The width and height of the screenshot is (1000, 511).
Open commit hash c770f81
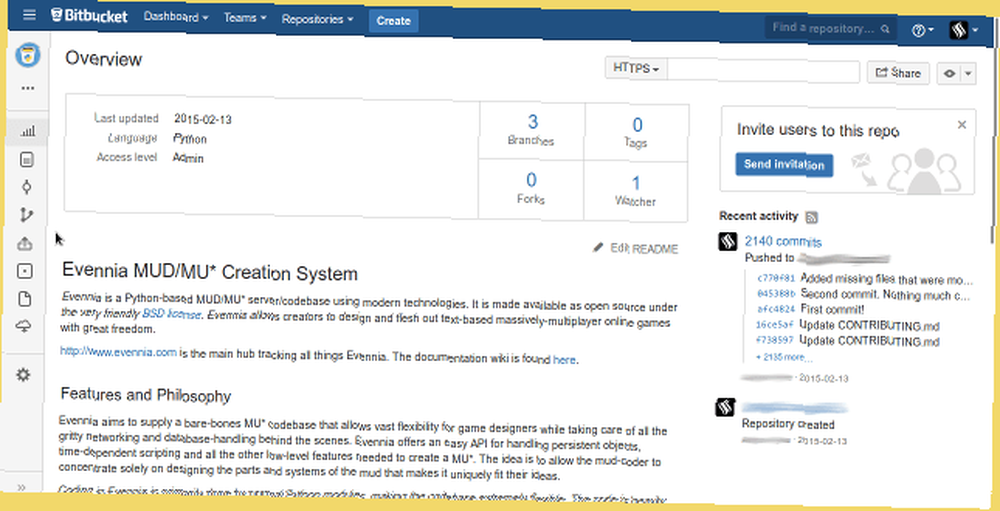click(776, 278)
